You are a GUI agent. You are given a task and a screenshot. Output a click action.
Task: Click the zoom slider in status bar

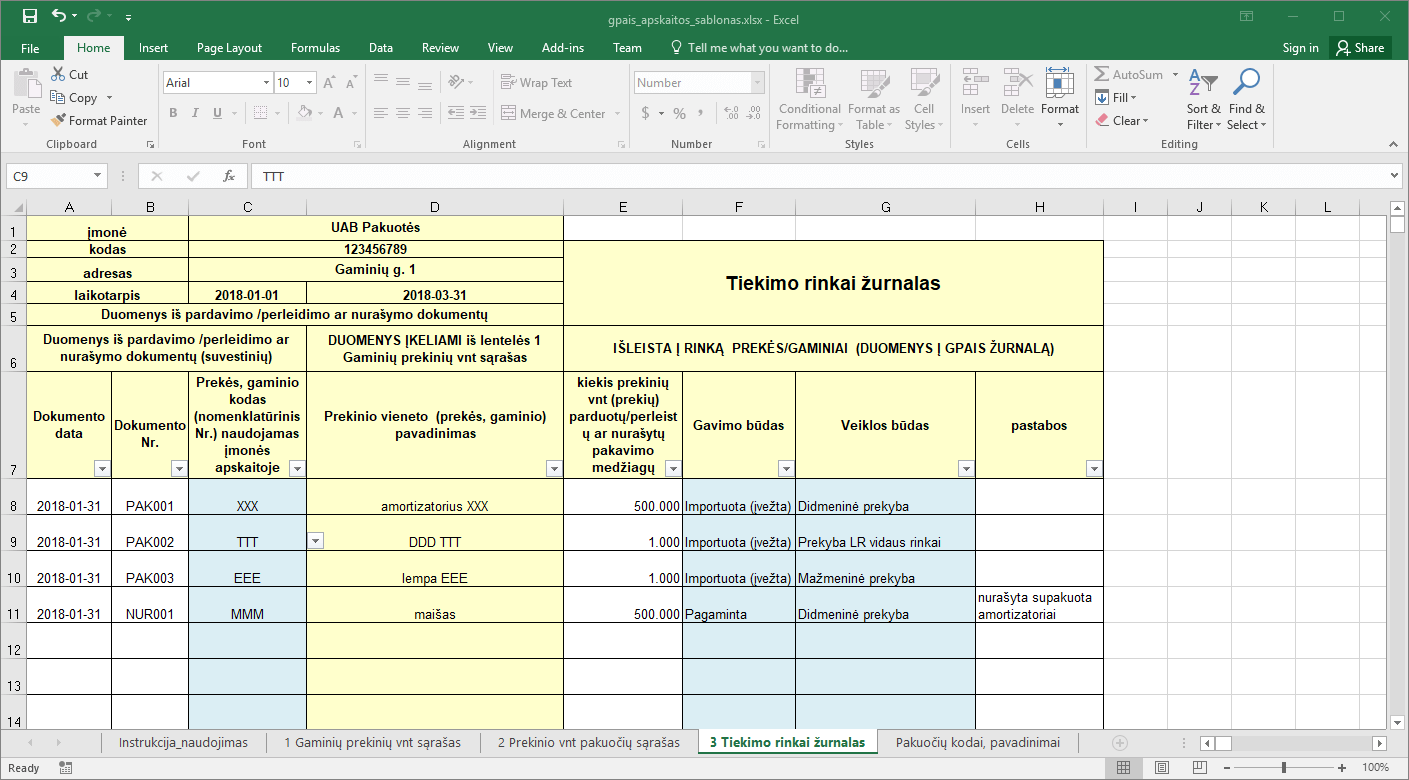click(x=1284, y=767)
